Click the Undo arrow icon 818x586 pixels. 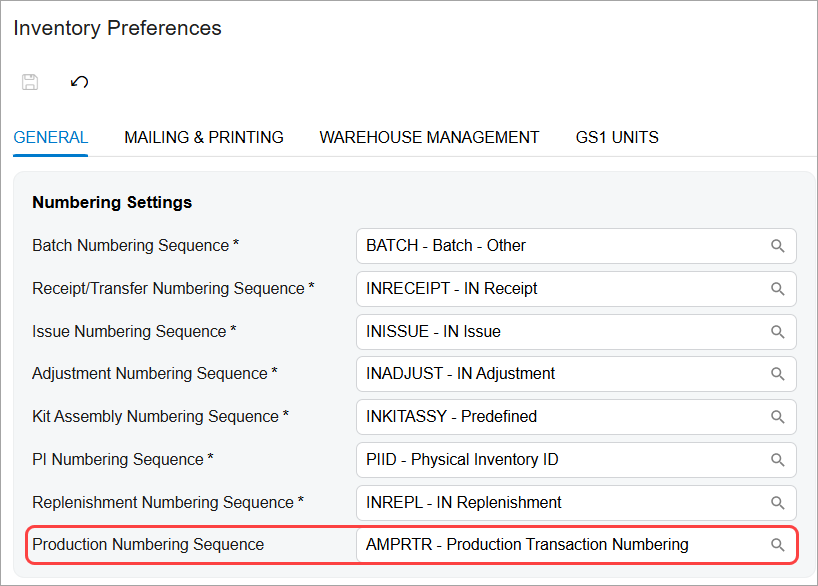79,82
